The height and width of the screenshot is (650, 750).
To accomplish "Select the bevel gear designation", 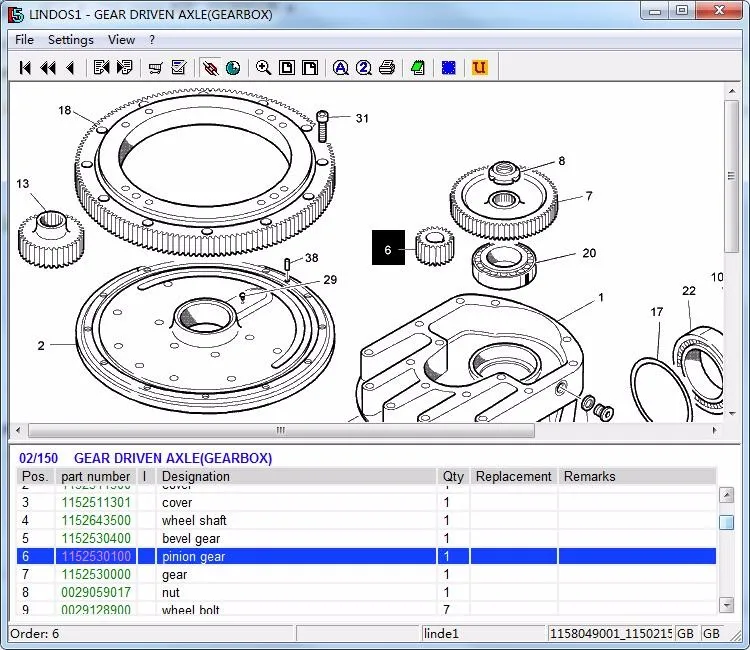I will 191,539.
